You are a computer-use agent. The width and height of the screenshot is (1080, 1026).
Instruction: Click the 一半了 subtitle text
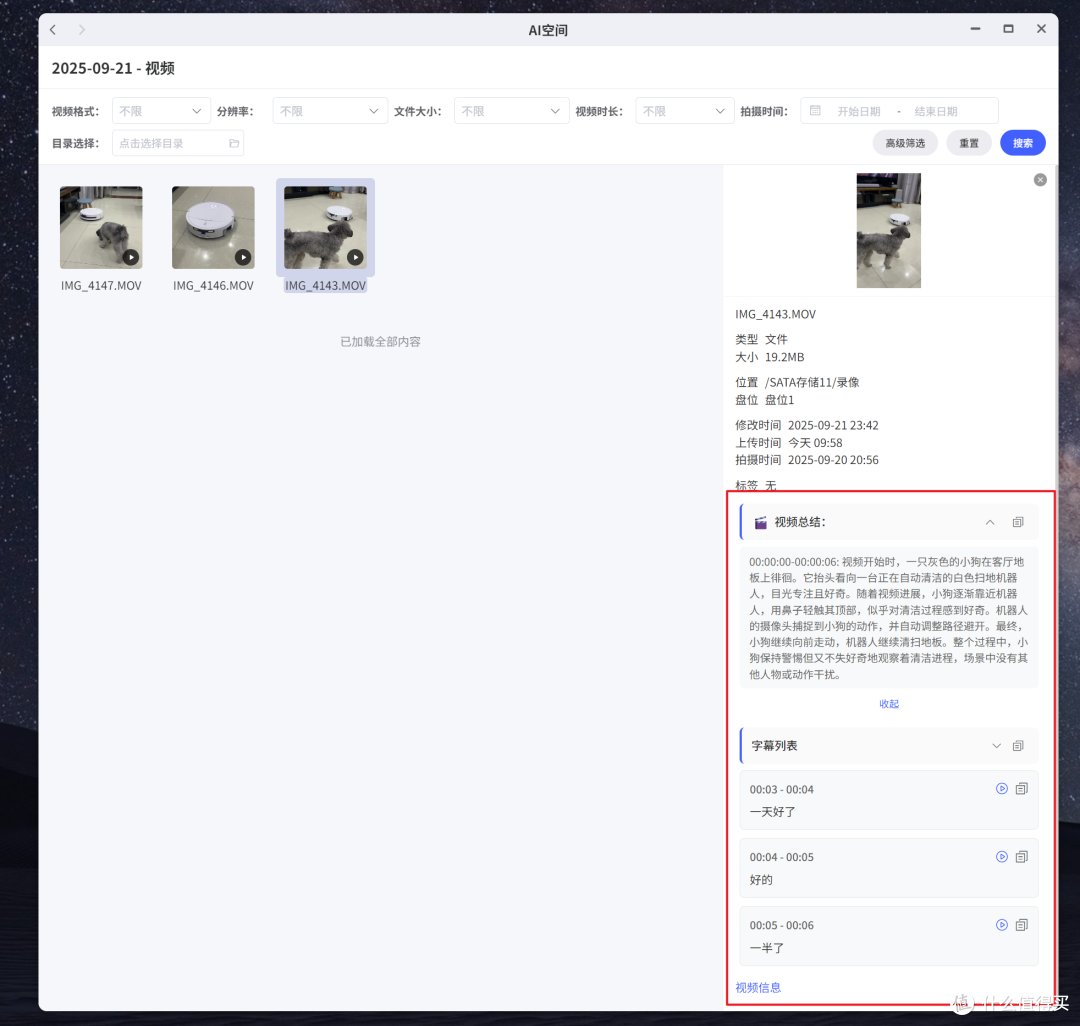(x=767, y=948)
